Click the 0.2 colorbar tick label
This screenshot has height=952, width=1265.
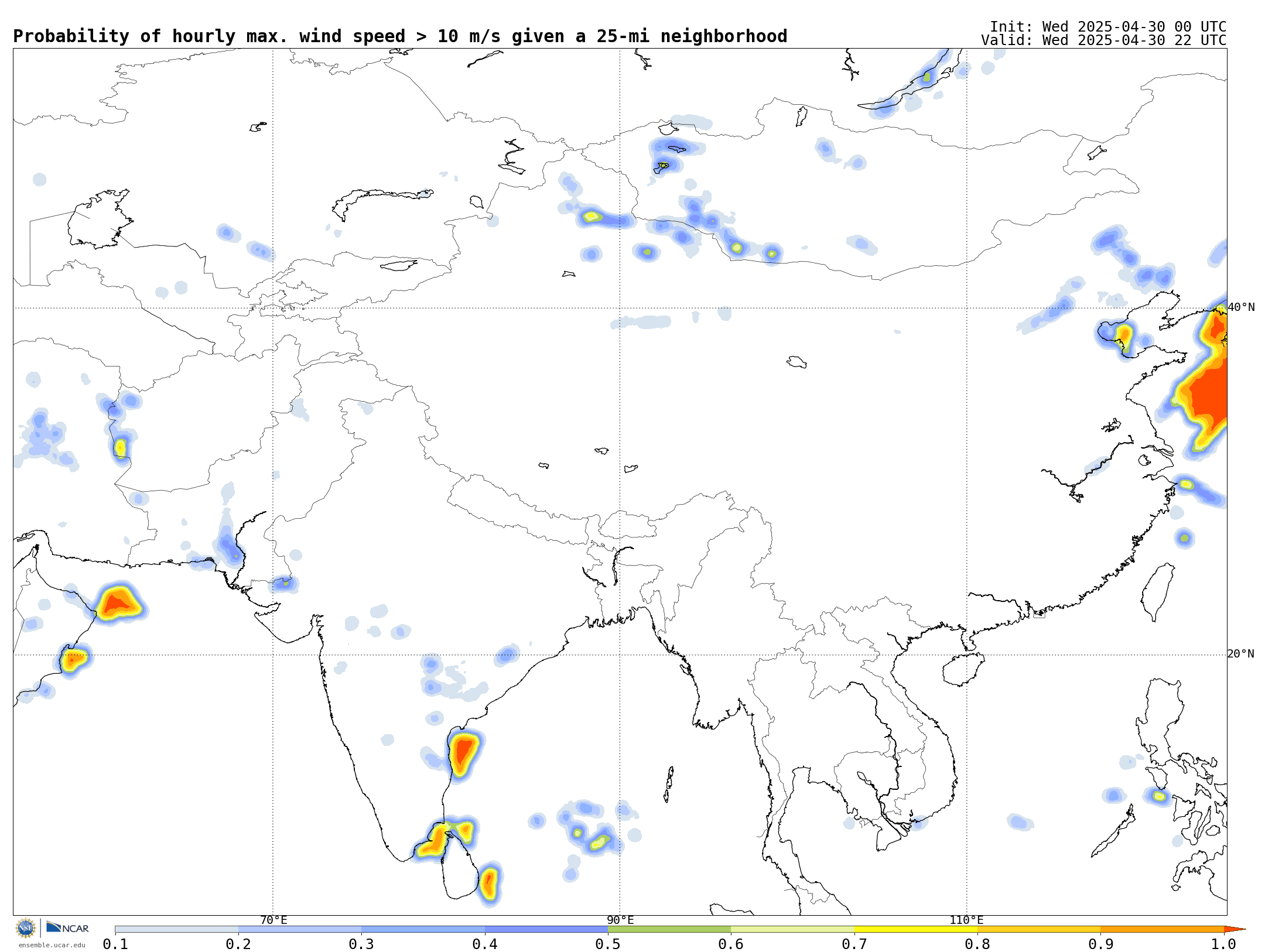pos(238,944)
